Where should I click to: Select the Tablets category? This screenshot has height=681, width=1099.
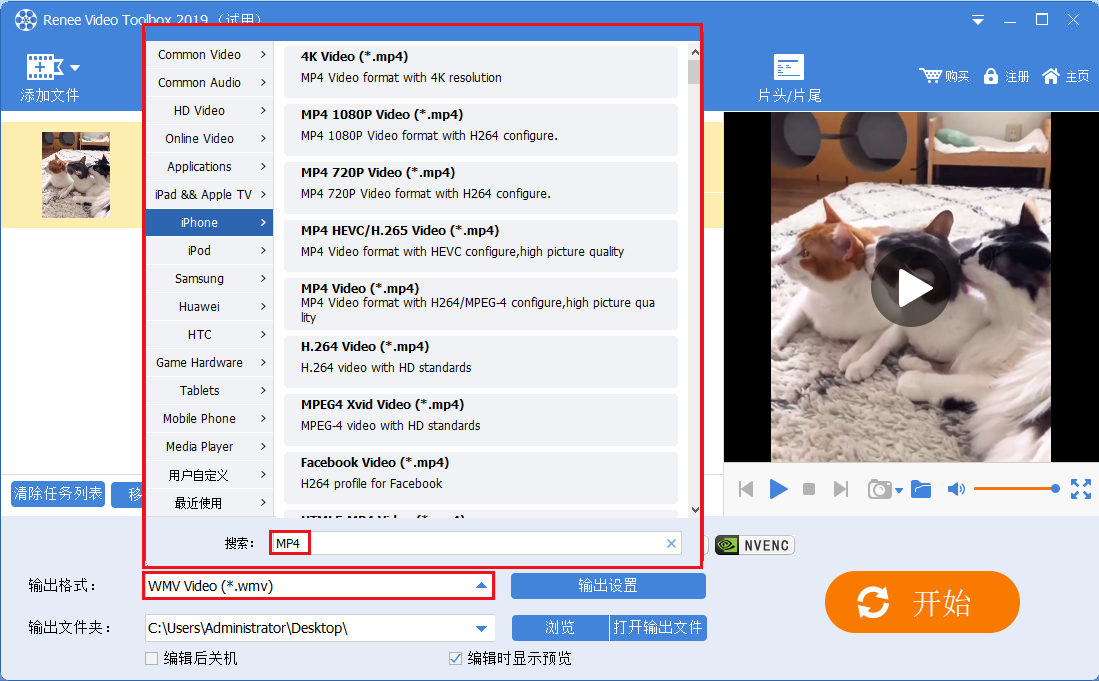(x=210, y=391)
